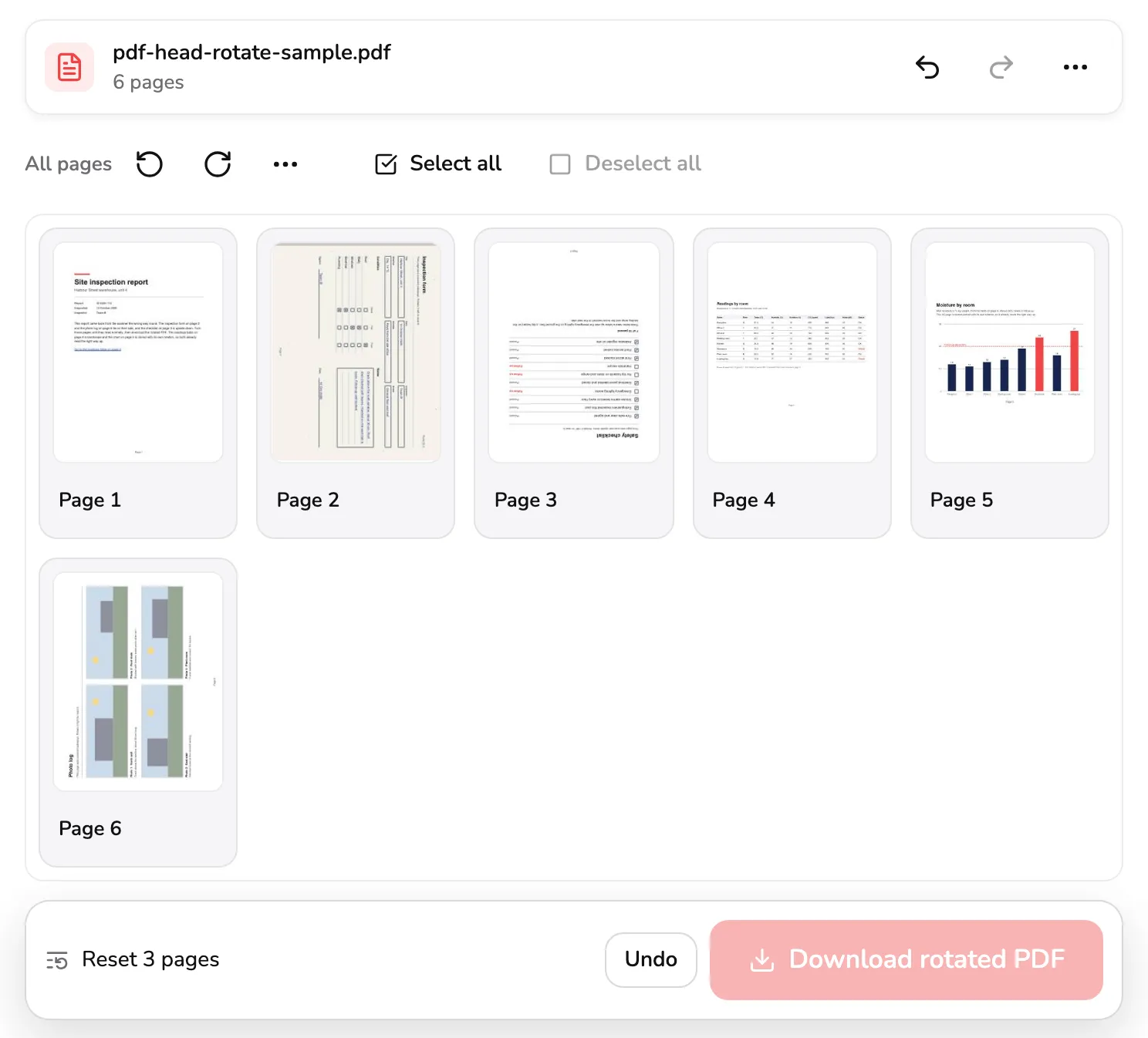Select Page 4 thumbnail
1148x1038 pixels.
pos(792,352)
